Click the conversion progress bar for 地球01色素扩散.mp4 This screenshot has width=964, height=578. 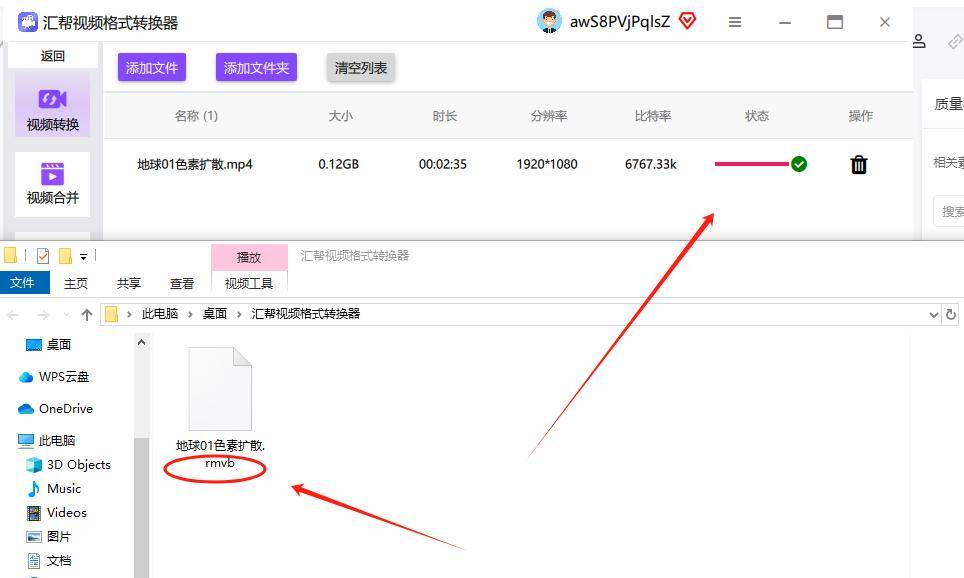point(751,164)
